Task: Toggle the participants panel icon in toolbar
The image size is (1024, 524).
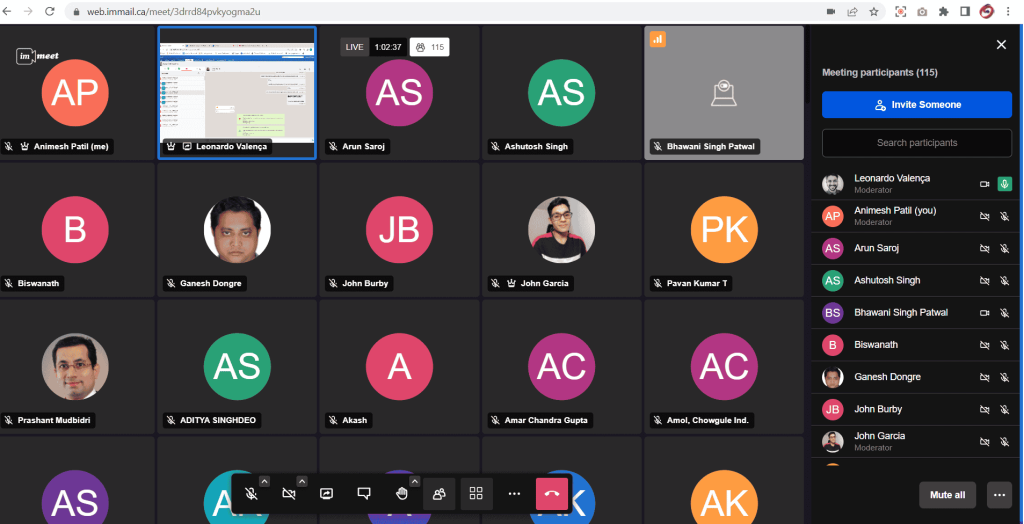Action: pyautogui.click(x=439, y=494)
